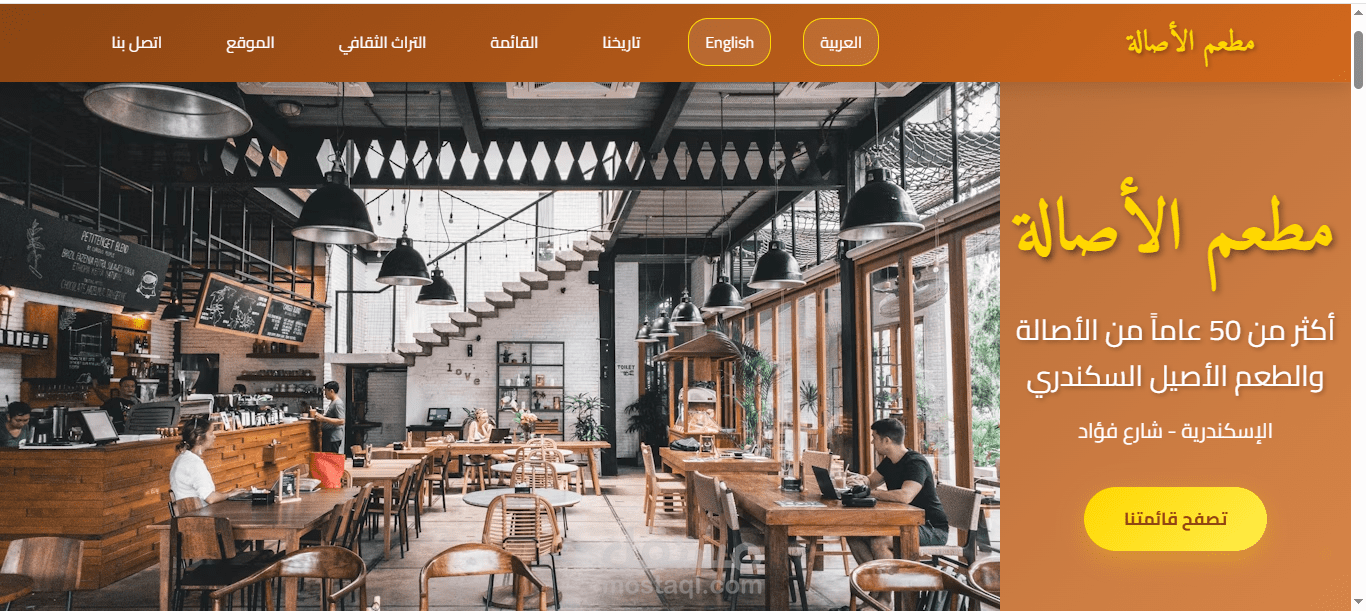The width and height of the screenshot is (1366, 611).
Task: Open the اتصل بنا contact link
Action: click(136, 43)
